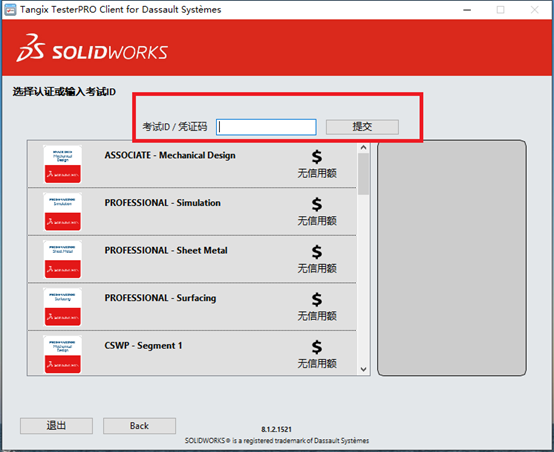This screenshot has height=452, width=554.
Task: Click dollar sign for PROFESSIONAL Surfacing
Action: point(317,299)
